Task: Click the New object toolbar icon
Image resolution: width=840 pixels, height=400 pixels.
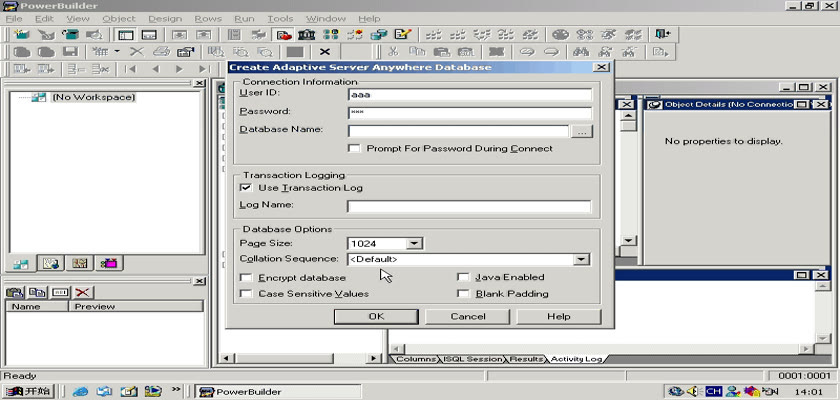Action: click(x=22, y=35)
